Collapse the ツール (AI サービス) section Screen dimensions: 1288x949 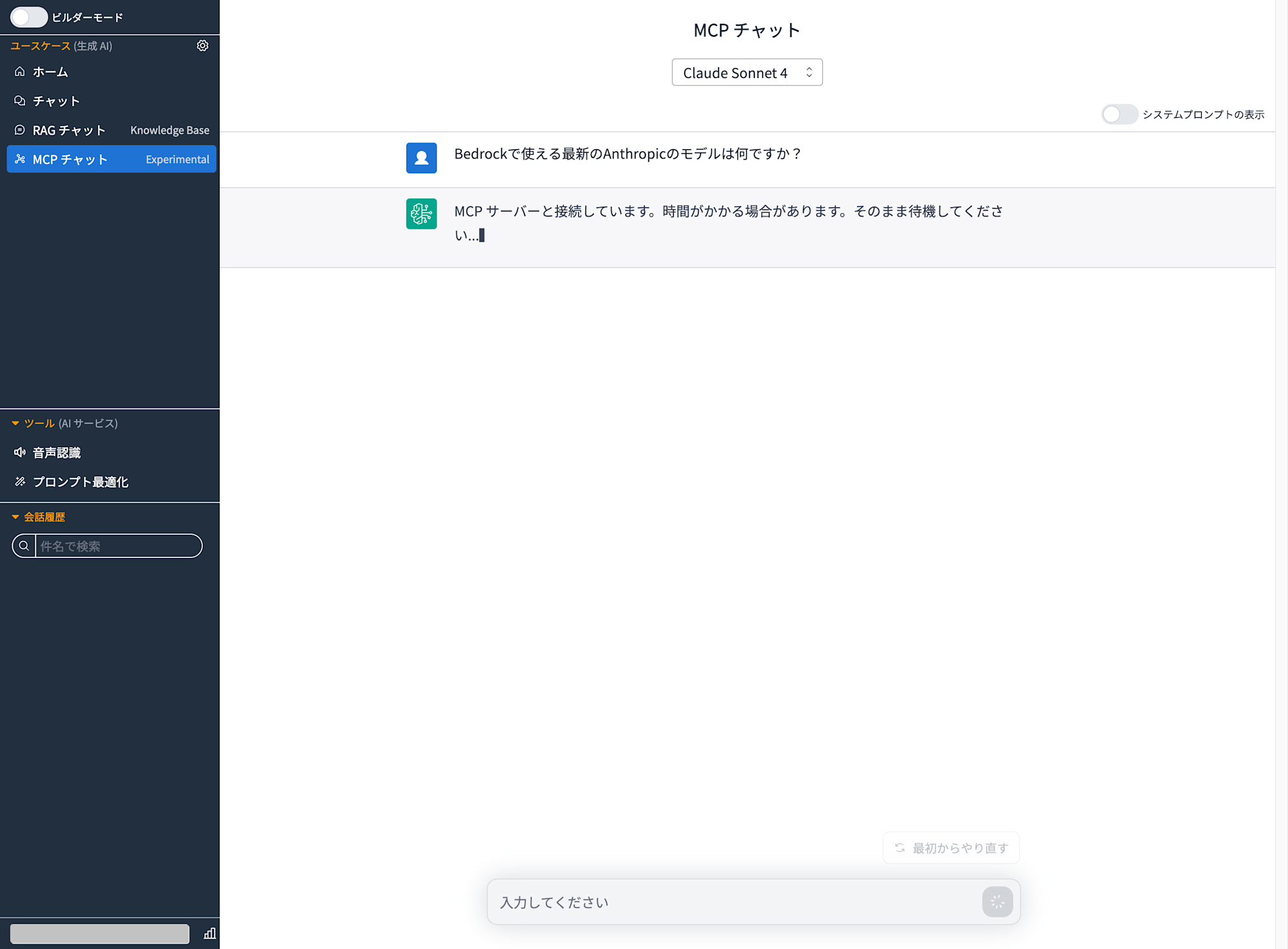[15, 423]
